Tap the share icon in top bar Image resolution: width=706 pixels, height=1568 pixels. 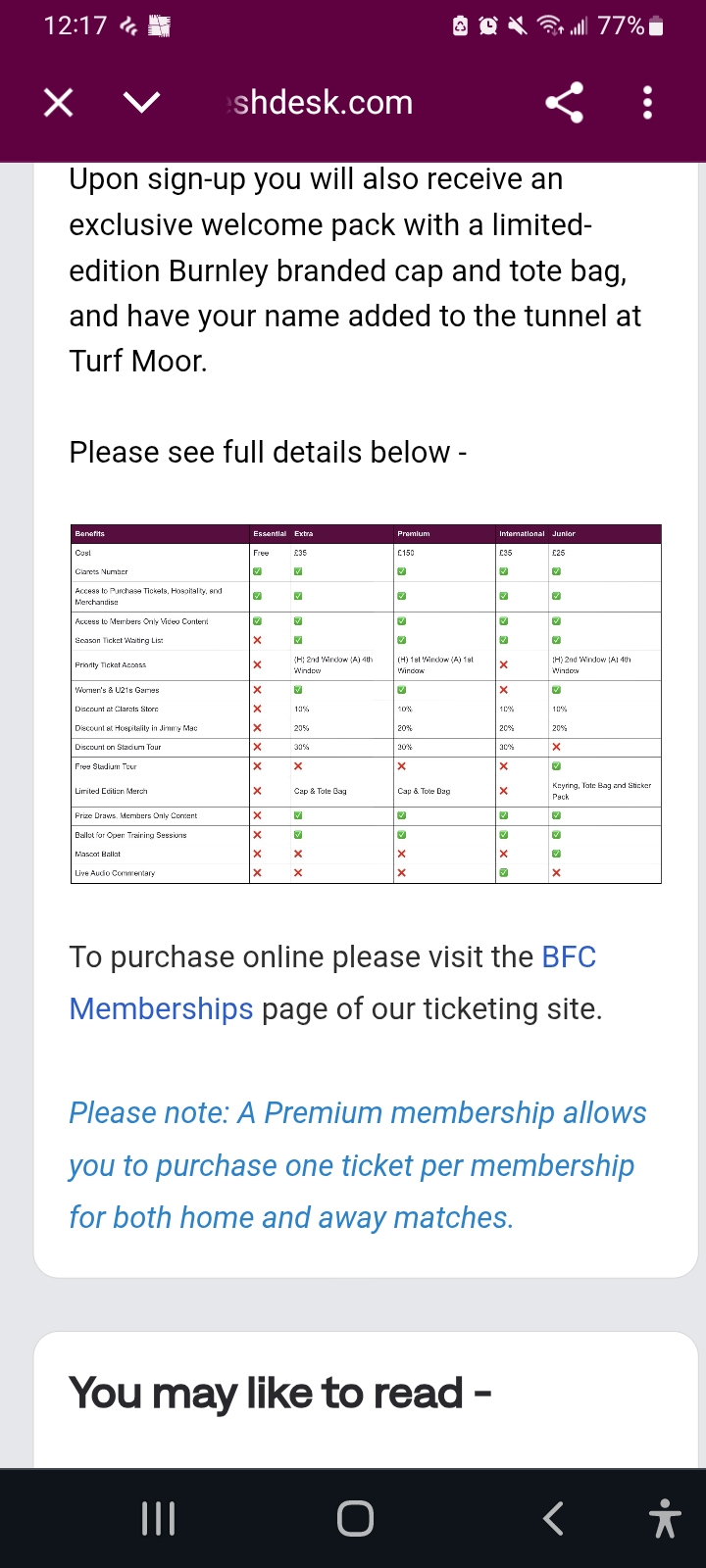[x=564, y=102]
